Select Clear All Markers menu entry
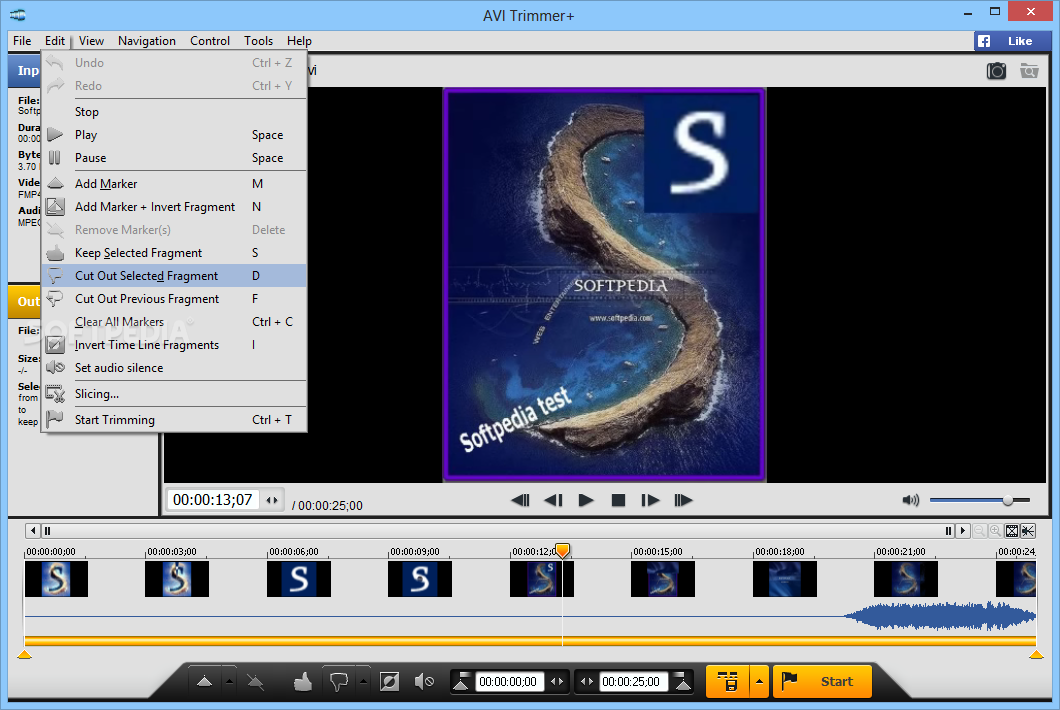Screen dimensions: 1060x710 pos(174,321)
